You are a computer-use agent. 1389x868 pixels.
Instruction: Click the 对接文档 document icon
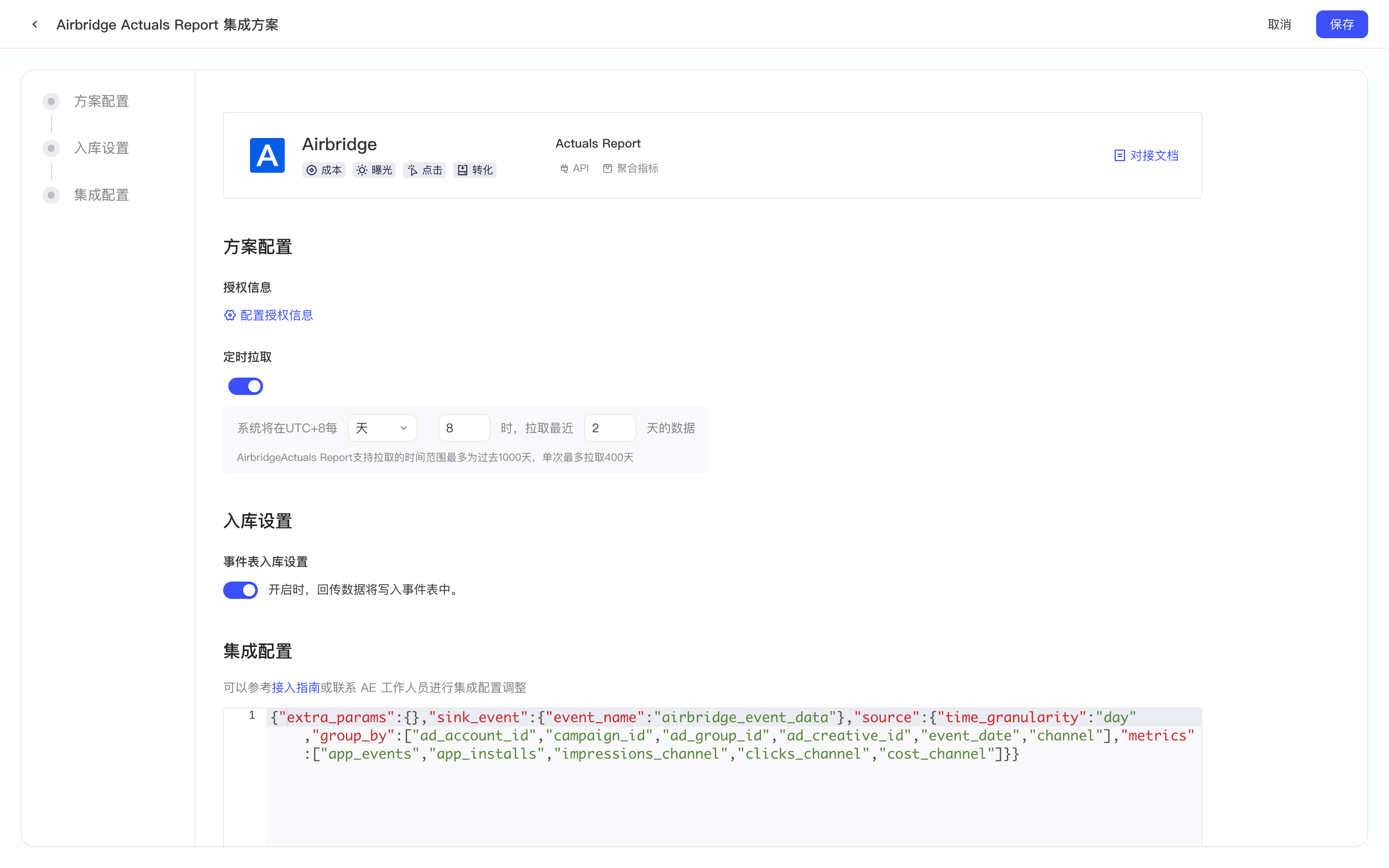point(1119,155)
